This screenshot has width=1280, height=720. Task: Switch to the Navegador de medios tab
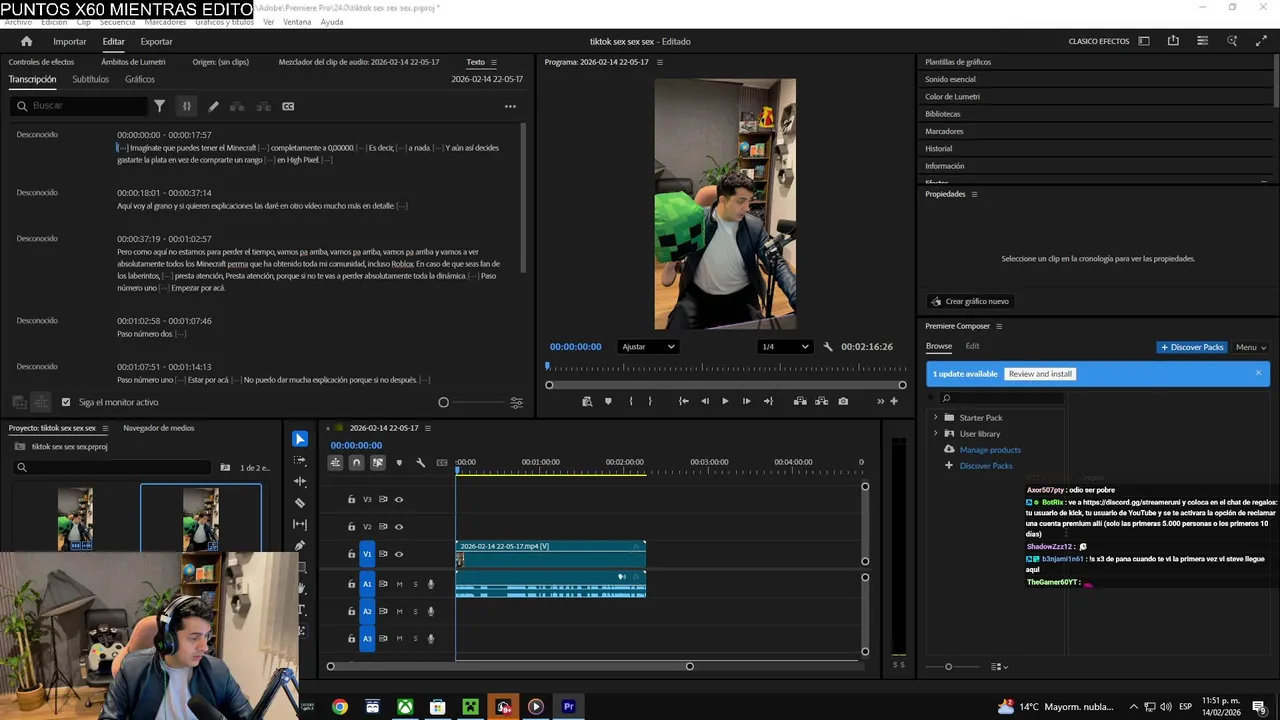click(x=159, y=428)
